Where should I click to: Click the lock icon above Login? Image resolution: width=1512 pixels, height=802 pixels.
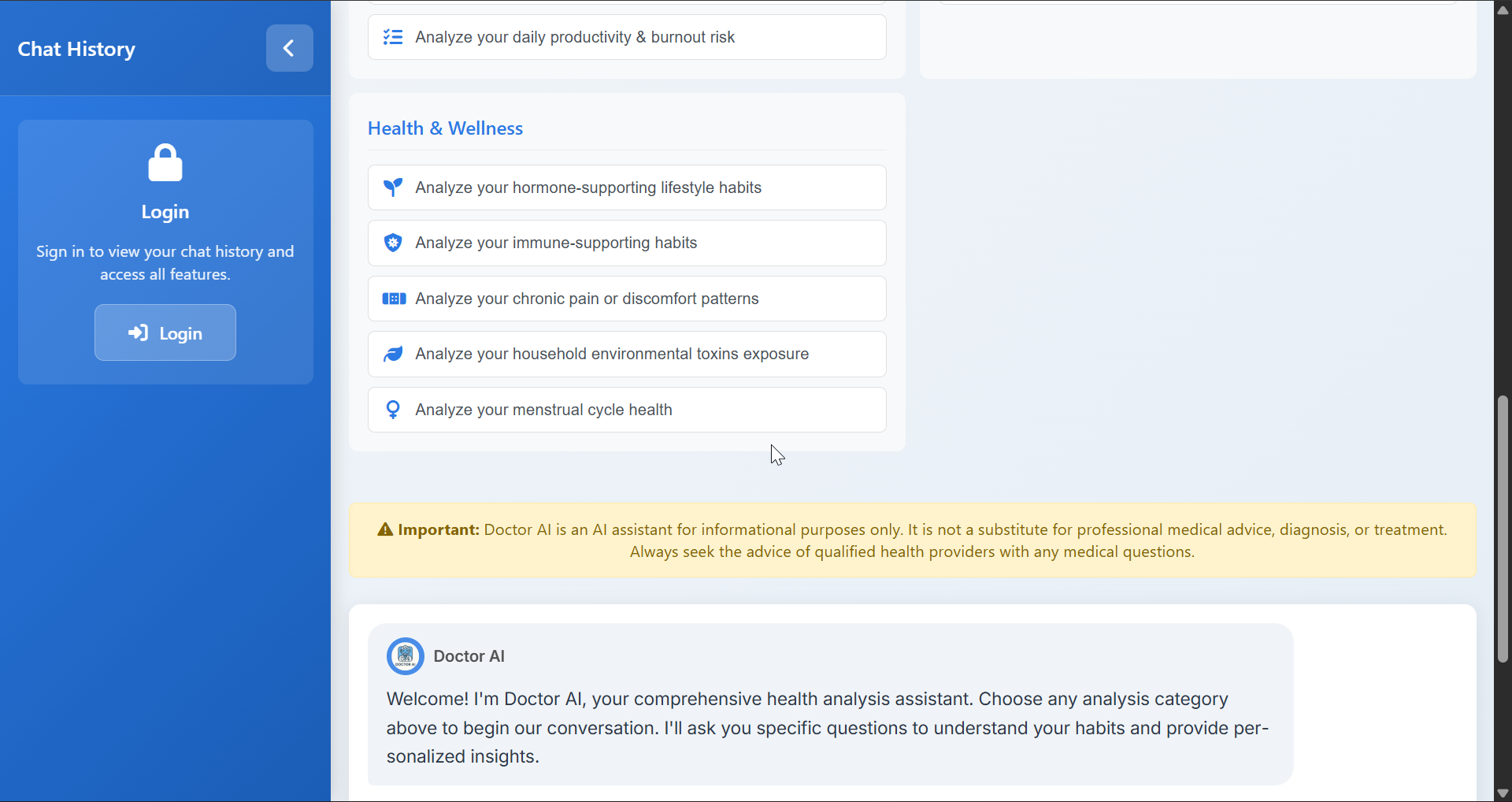165,163
